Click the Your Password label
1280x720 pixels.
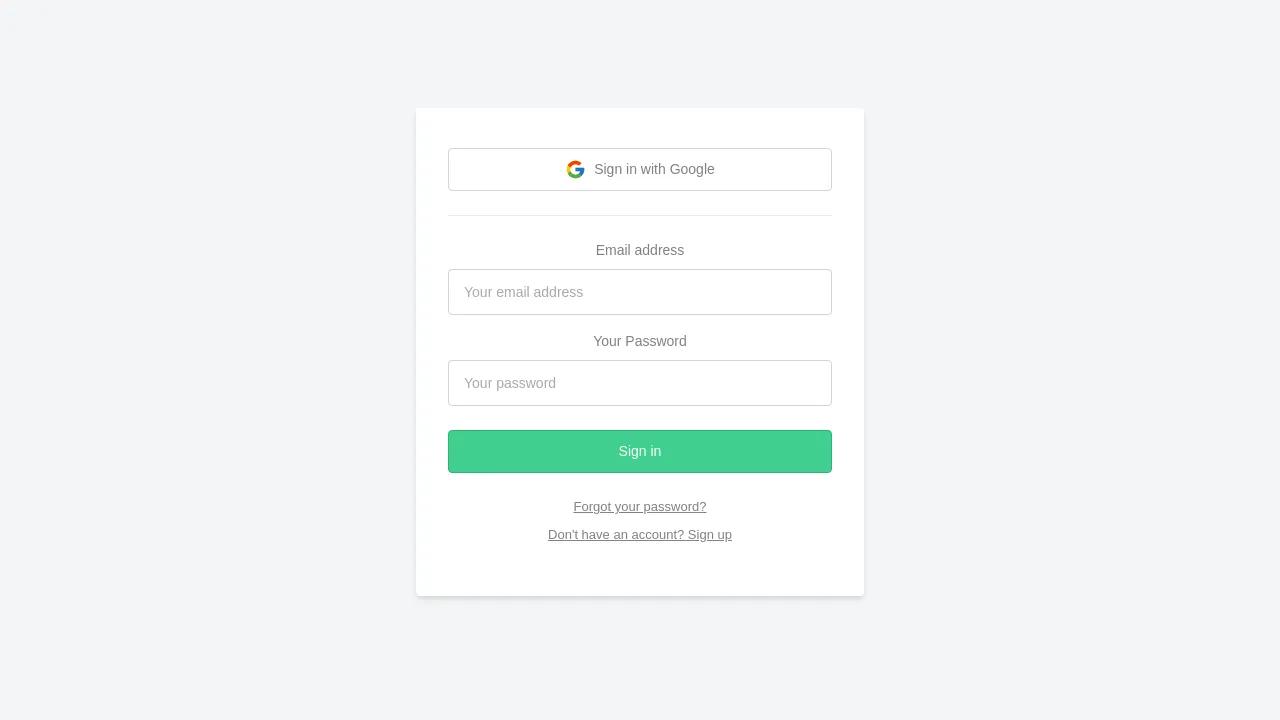click(x=640, y=341)
